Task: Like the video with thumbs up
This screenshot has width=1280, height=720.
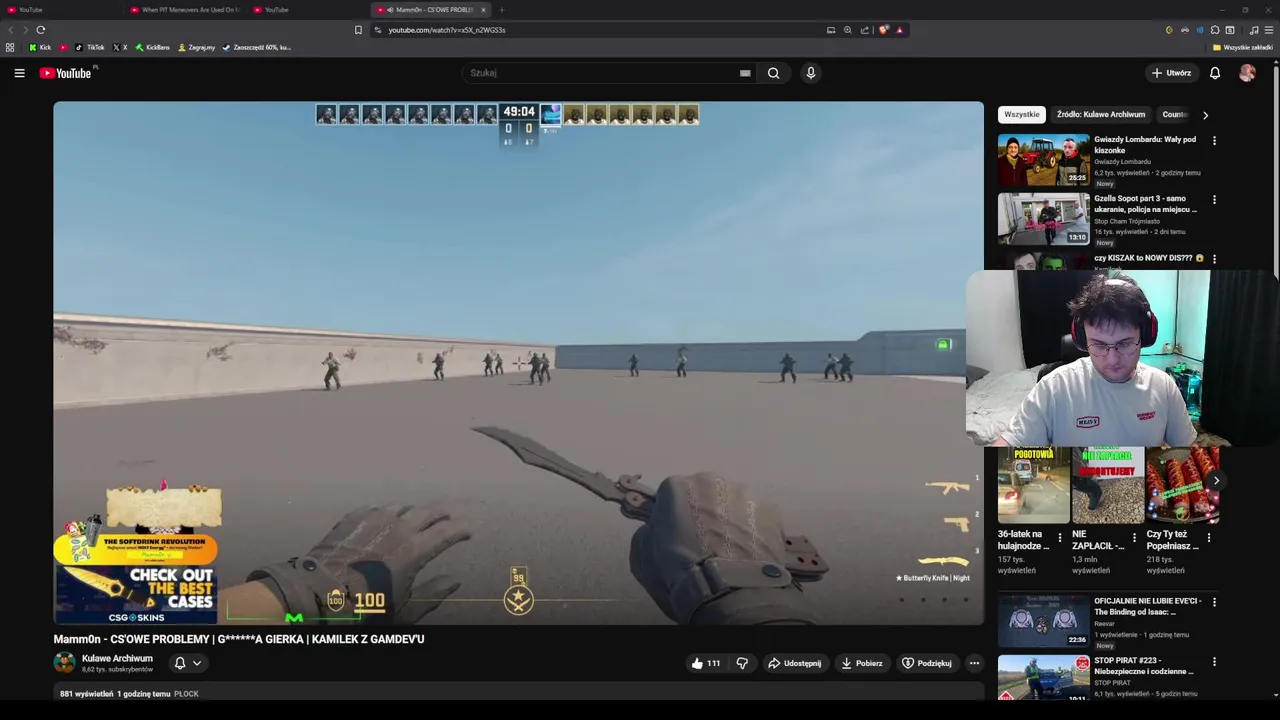Action: click(x=705, y=663)
